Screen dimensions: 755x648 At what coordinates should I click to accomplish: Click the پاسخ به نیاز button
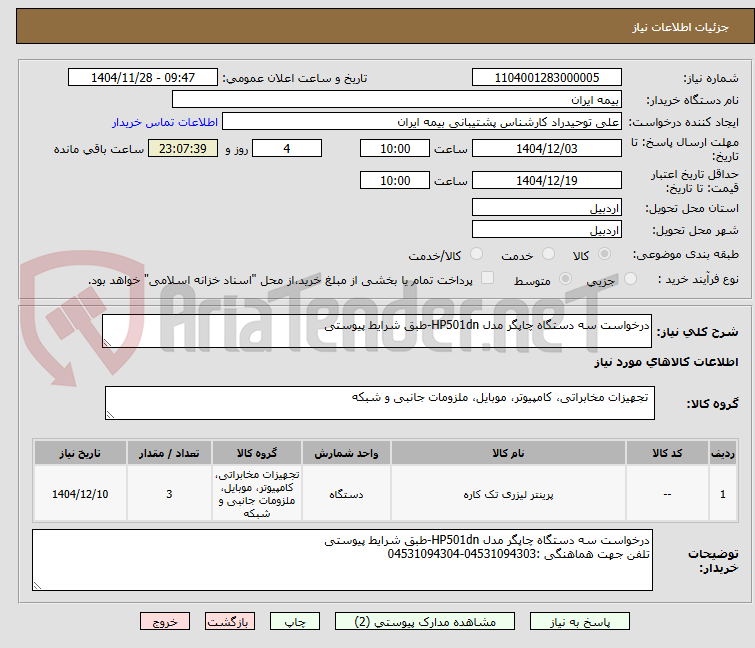tap(580, 622)
